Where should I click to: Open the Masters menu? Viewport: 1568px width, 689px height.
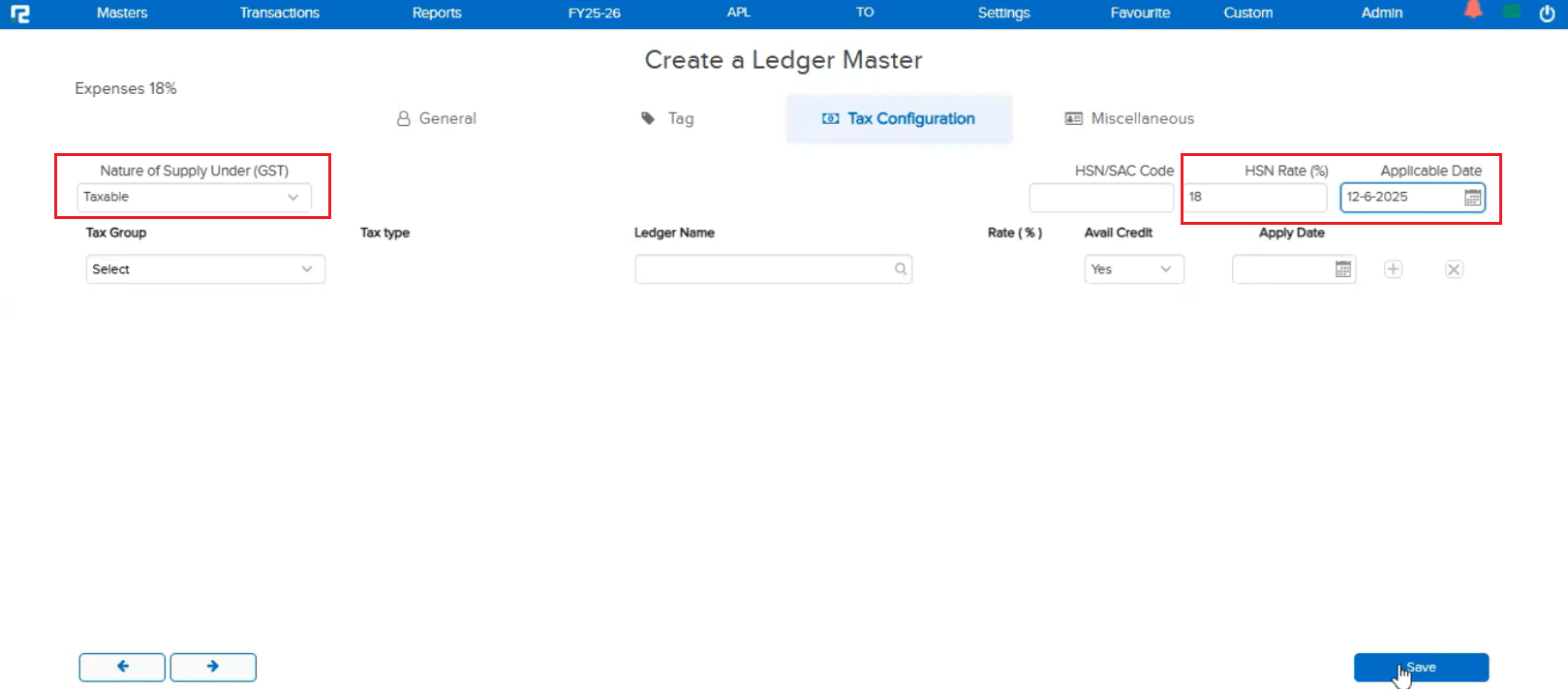(122, 13)
